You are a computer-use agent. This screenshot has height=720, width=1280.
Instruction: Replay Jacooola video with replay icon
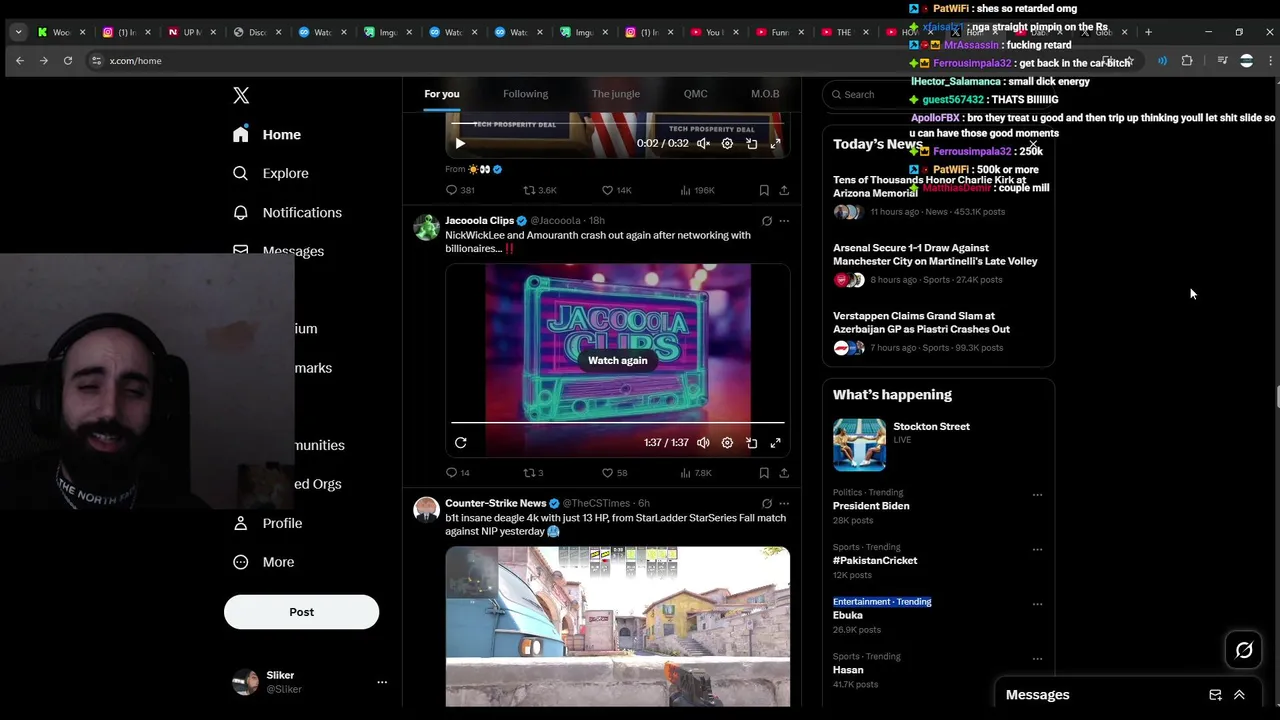pos(460,443)
